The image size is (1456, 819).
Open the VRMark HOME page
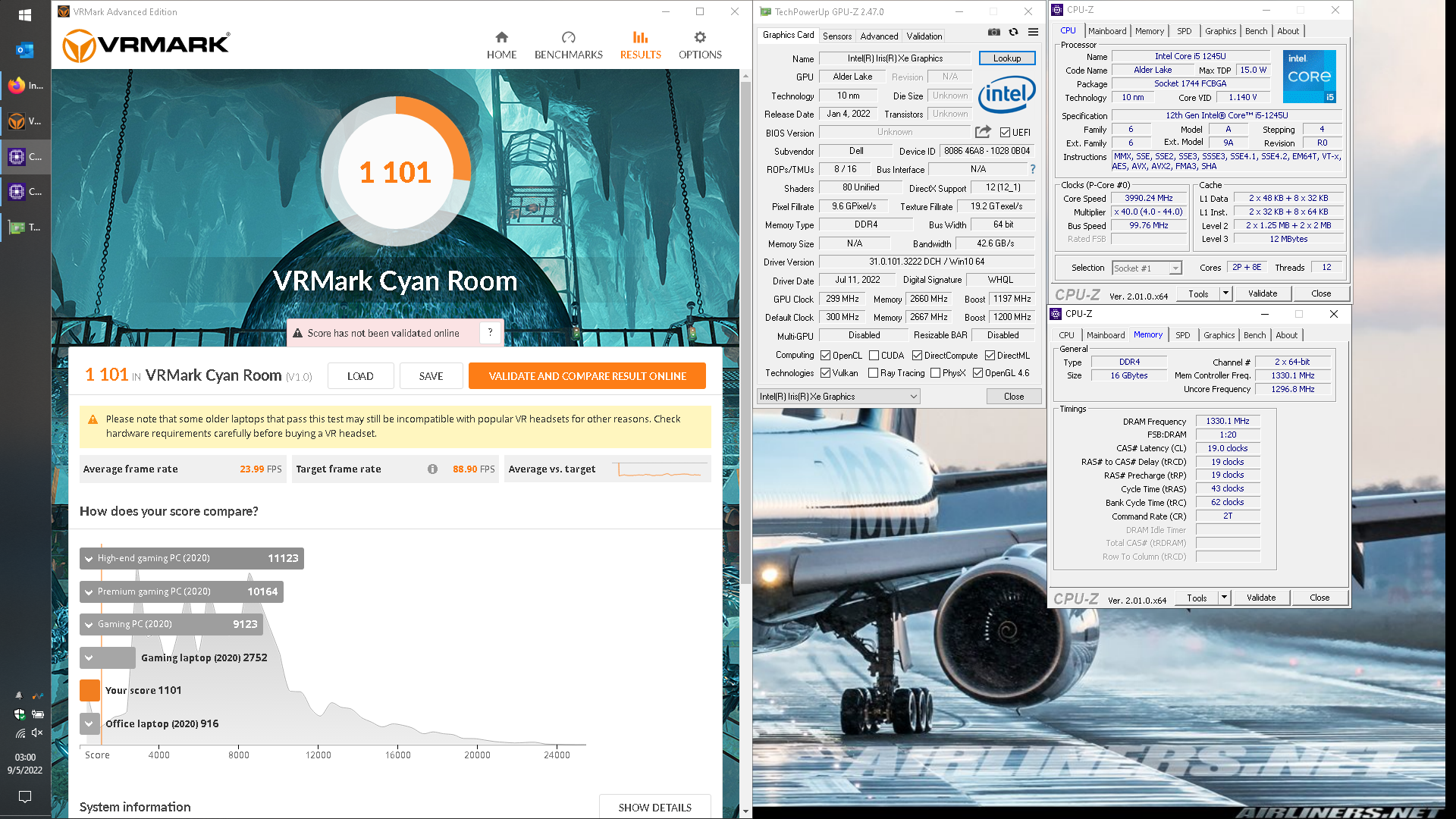pos(501,45)
